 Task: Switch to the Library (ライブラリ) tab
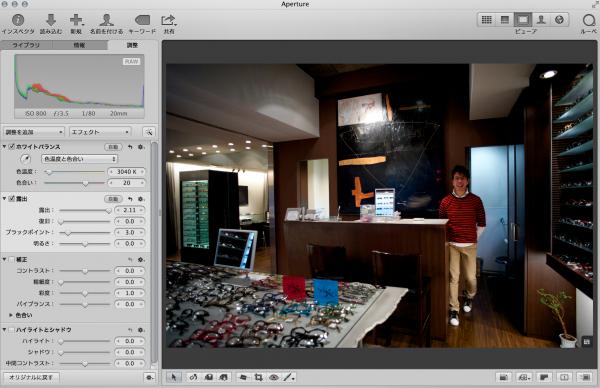click(26, 45)
